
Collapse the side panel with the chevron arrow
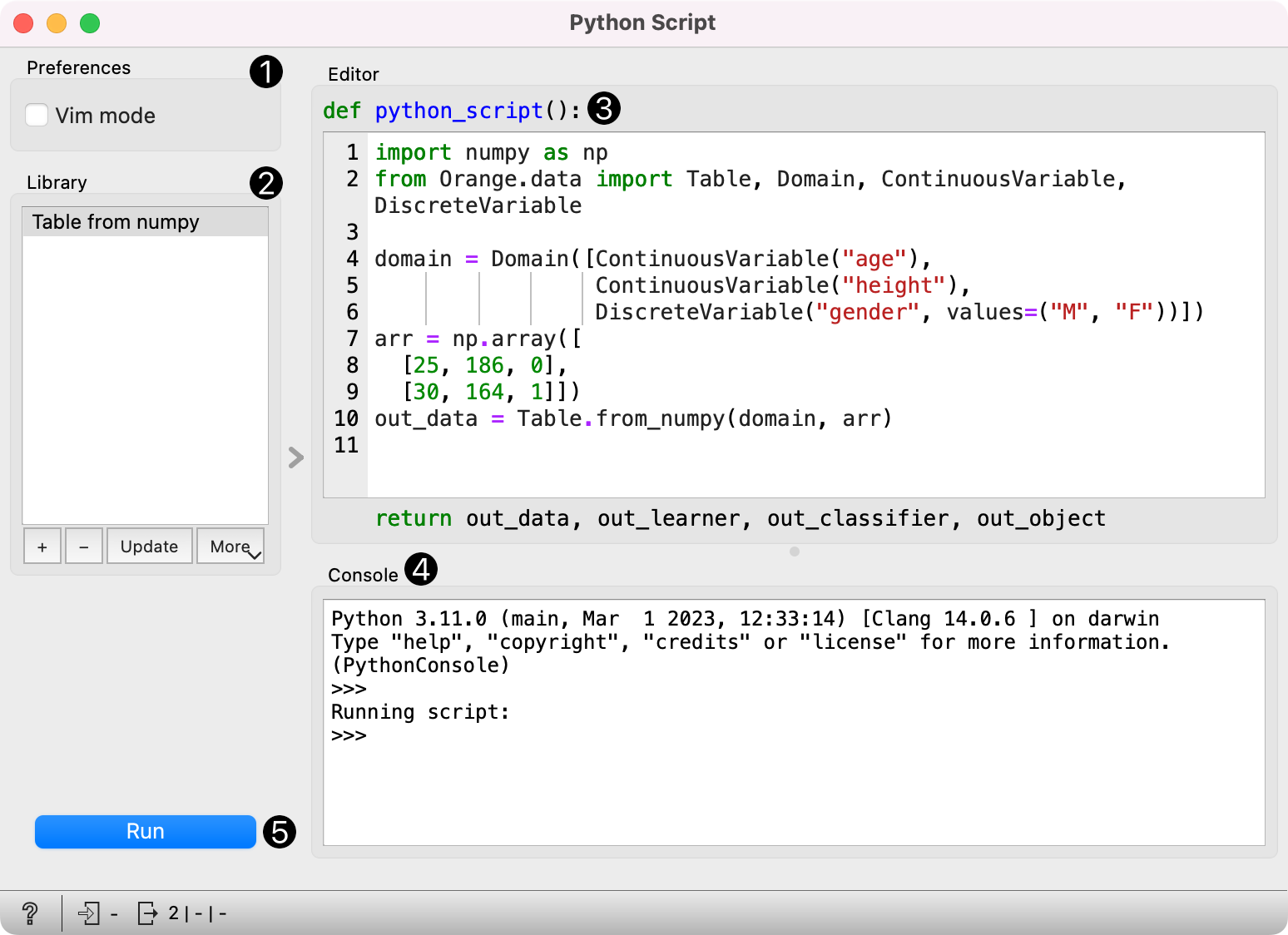[x=296, y=458]
